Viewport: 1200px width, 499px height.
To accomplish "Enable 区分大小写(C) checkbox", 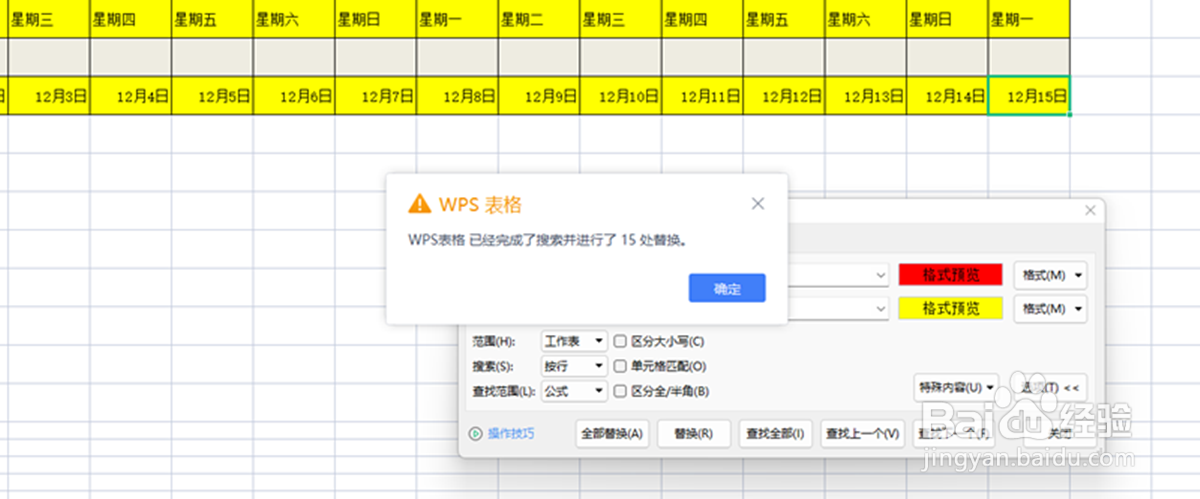I will (x=620, y=341).
